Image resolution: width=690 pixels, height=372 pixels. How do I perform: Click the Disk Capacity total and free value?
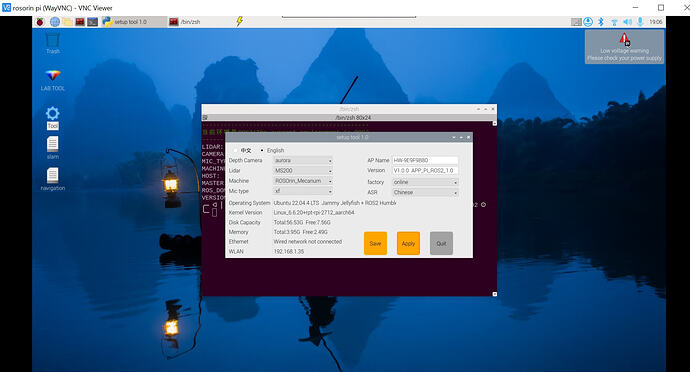pyautogui.click(x=302, y=222)
